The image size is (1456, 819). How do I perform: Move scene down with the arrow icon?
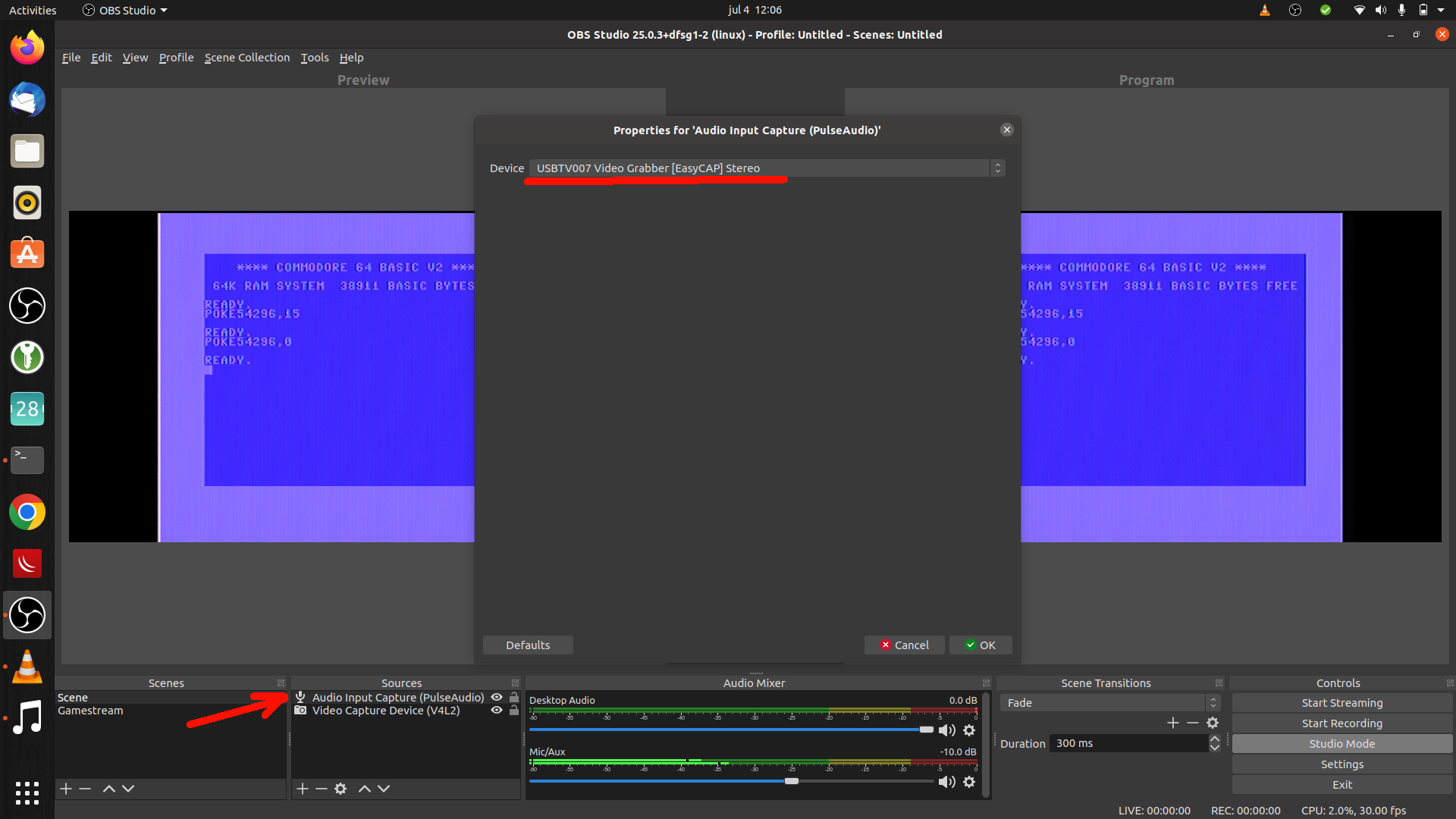(x=128, y=789)
